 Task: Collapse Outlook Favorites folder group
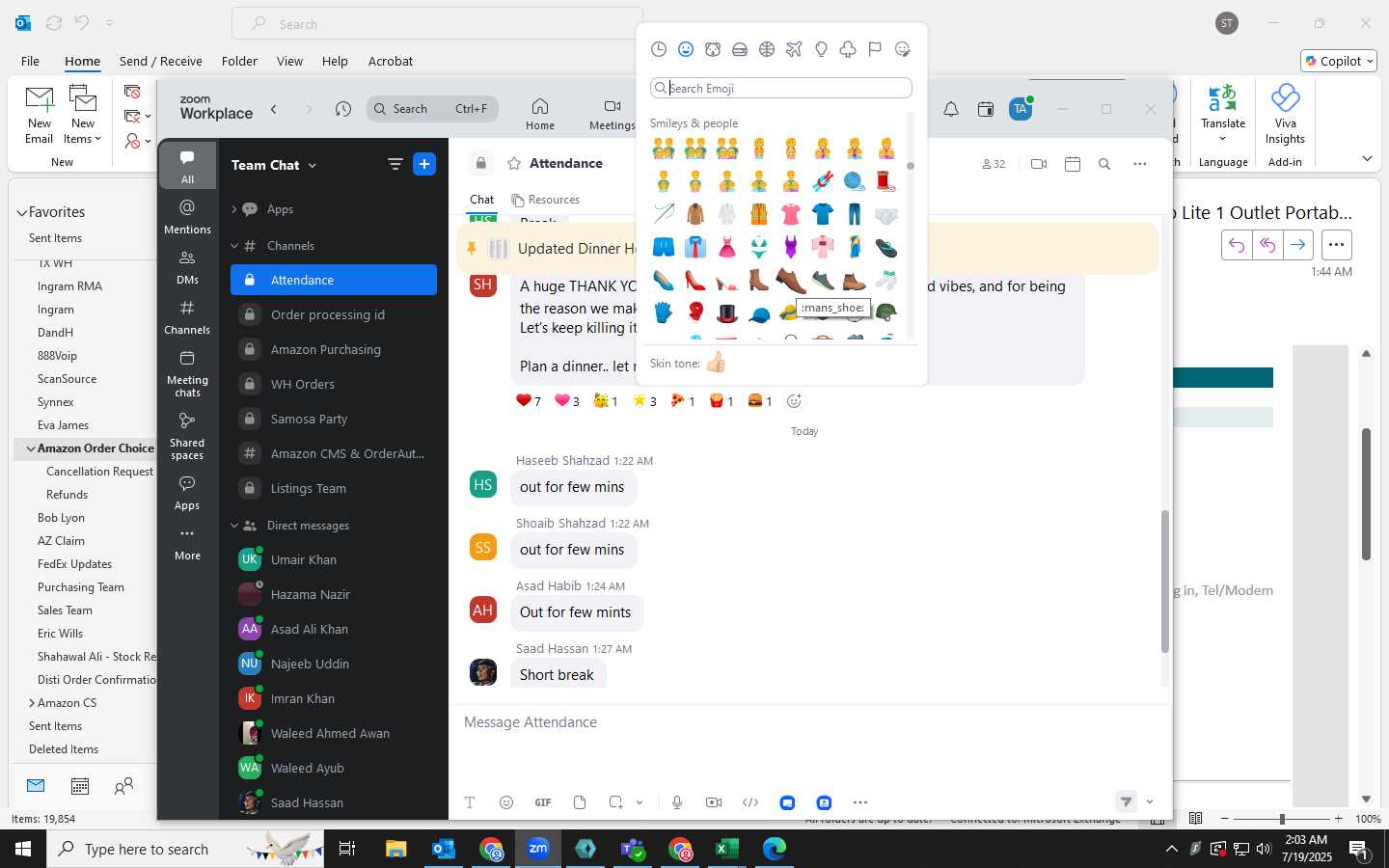click(x=21, y=212)
